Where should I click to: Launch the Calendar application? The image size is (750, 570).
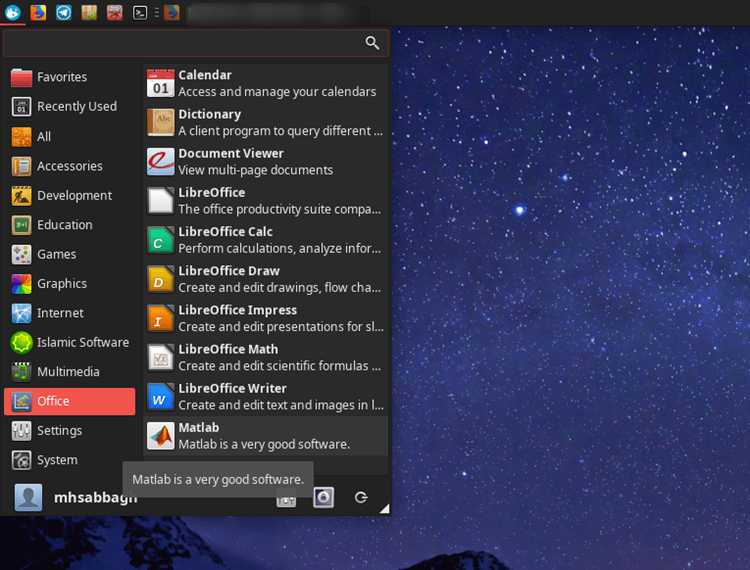[265, 83]
